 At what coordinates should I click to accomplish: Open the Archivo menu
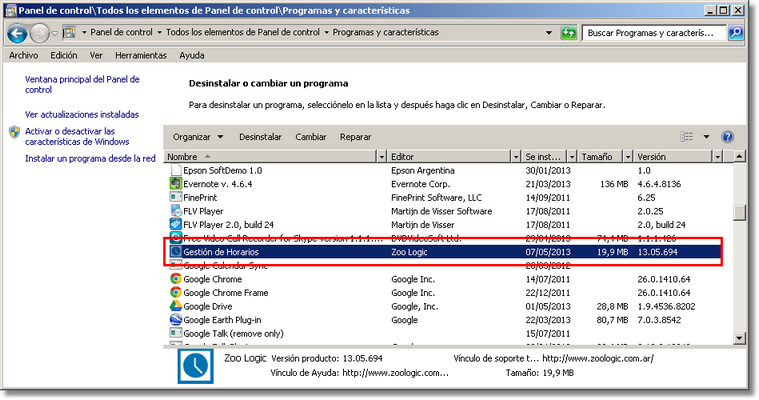(x=23, y=55)
